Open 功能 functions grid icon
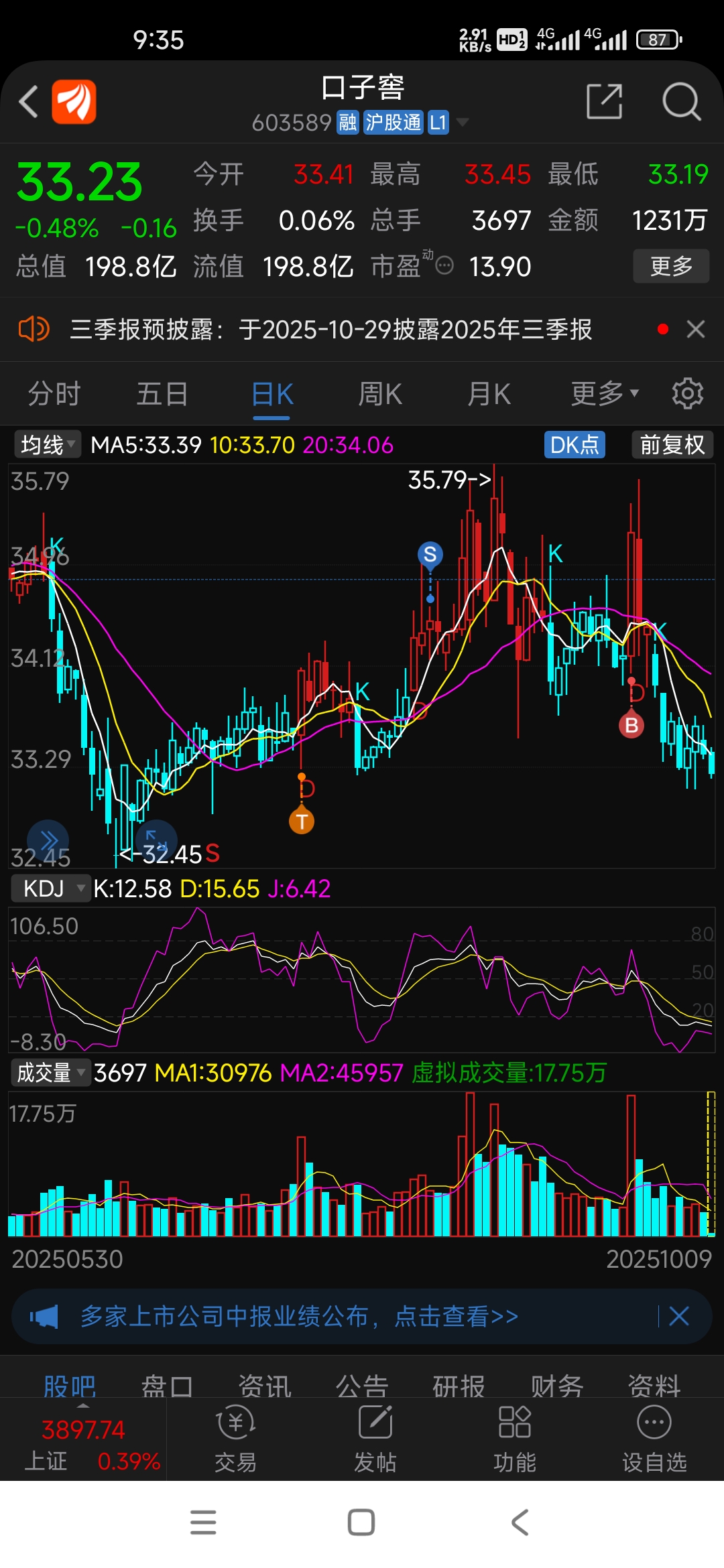Image resolution: width=724 pixels, height=1568 pixels. [515, 1439]
